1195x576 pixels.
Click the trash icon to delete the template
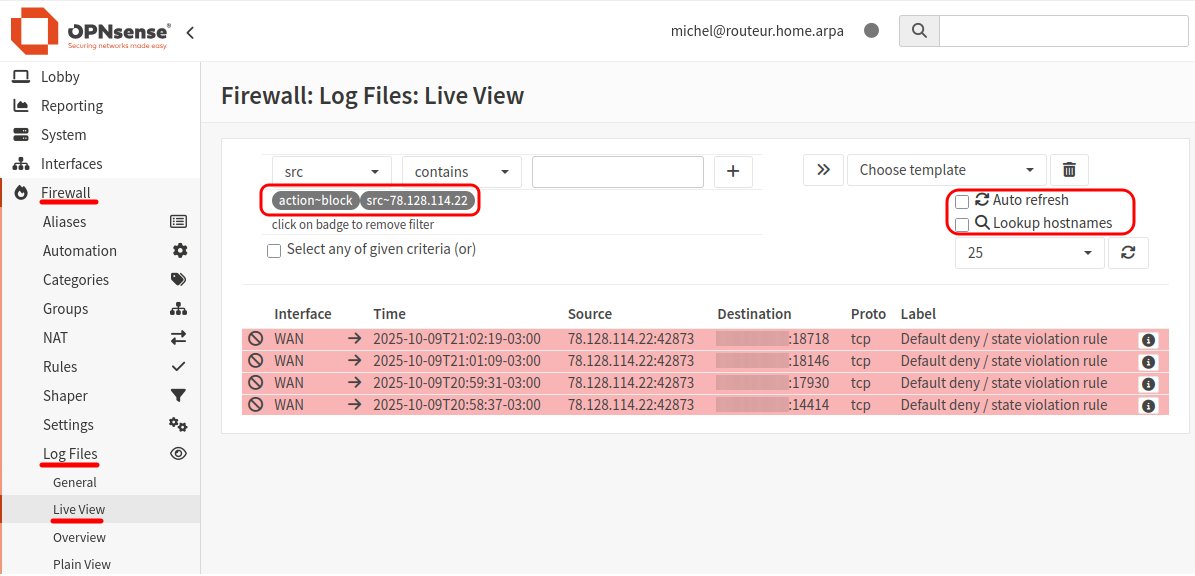(x=1069, y=170)
